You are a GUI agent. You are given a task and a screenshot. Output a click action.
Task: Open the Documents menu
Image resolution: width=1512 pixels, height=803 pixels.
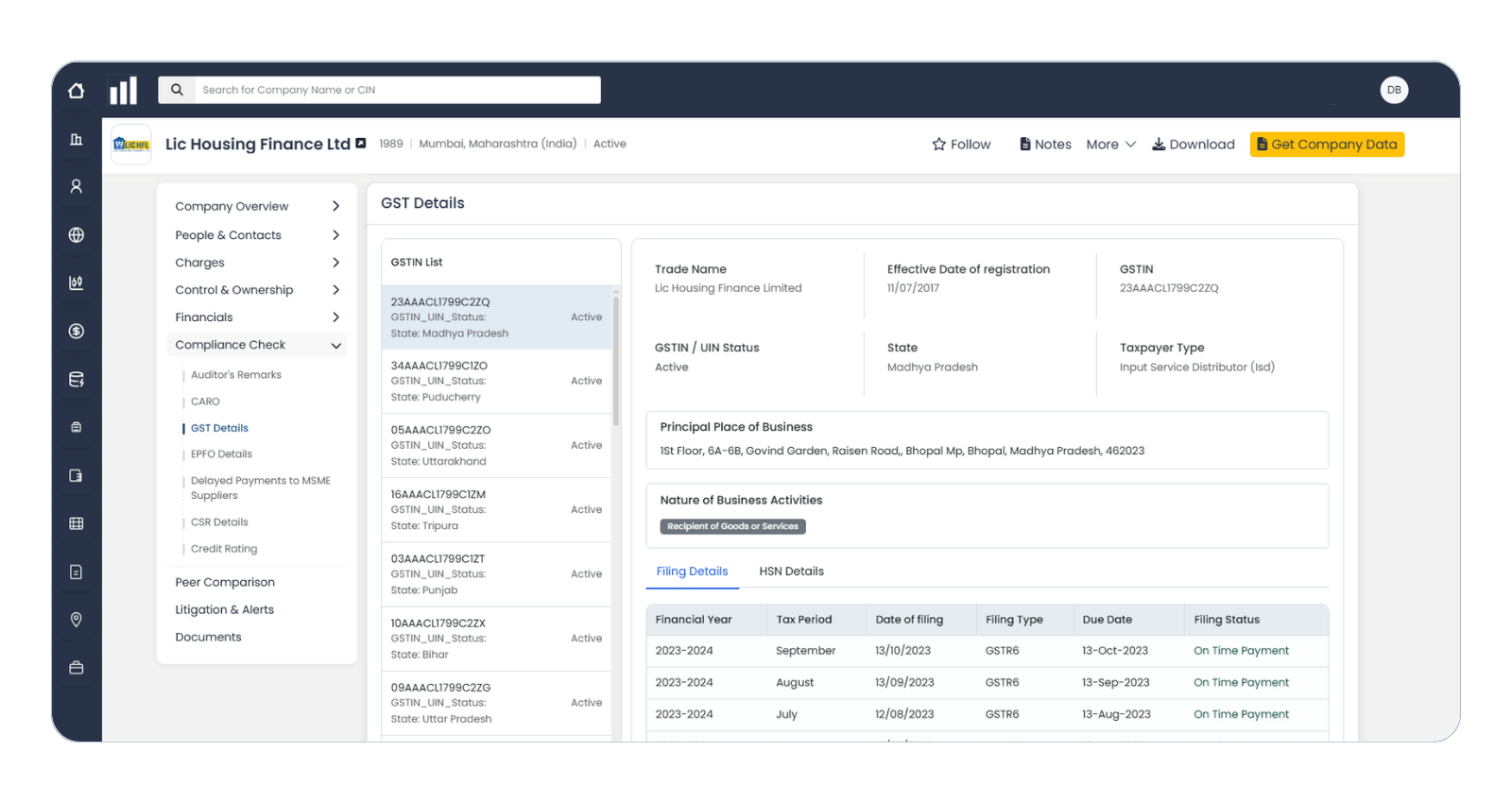[x=208, y=638]
